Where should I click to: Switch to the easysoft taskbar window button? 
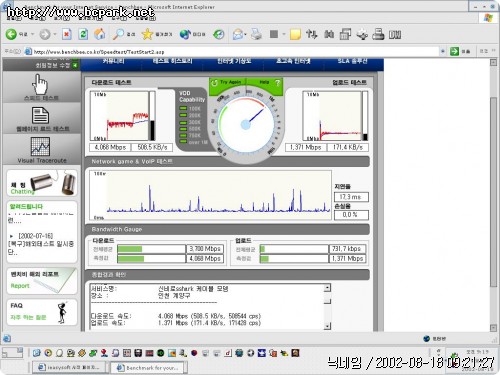click(69, 367)
